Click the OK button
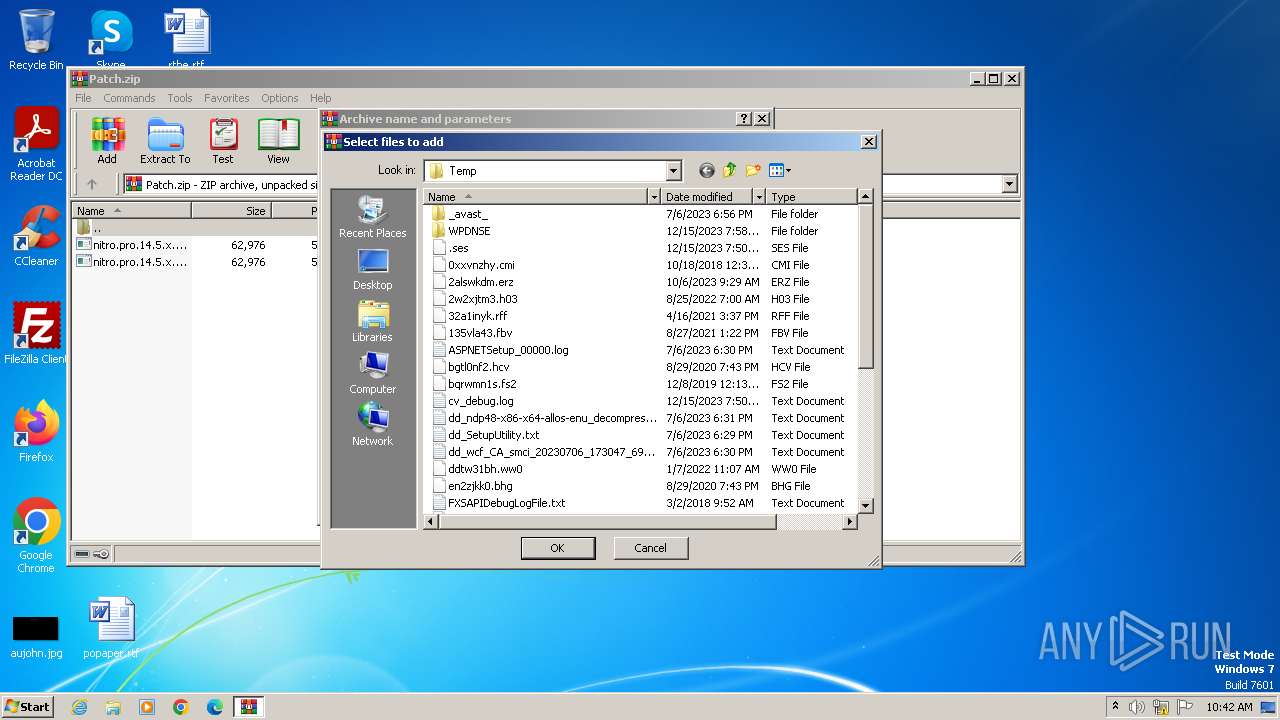Screen dimensions: 1280x720 (558, 548)
